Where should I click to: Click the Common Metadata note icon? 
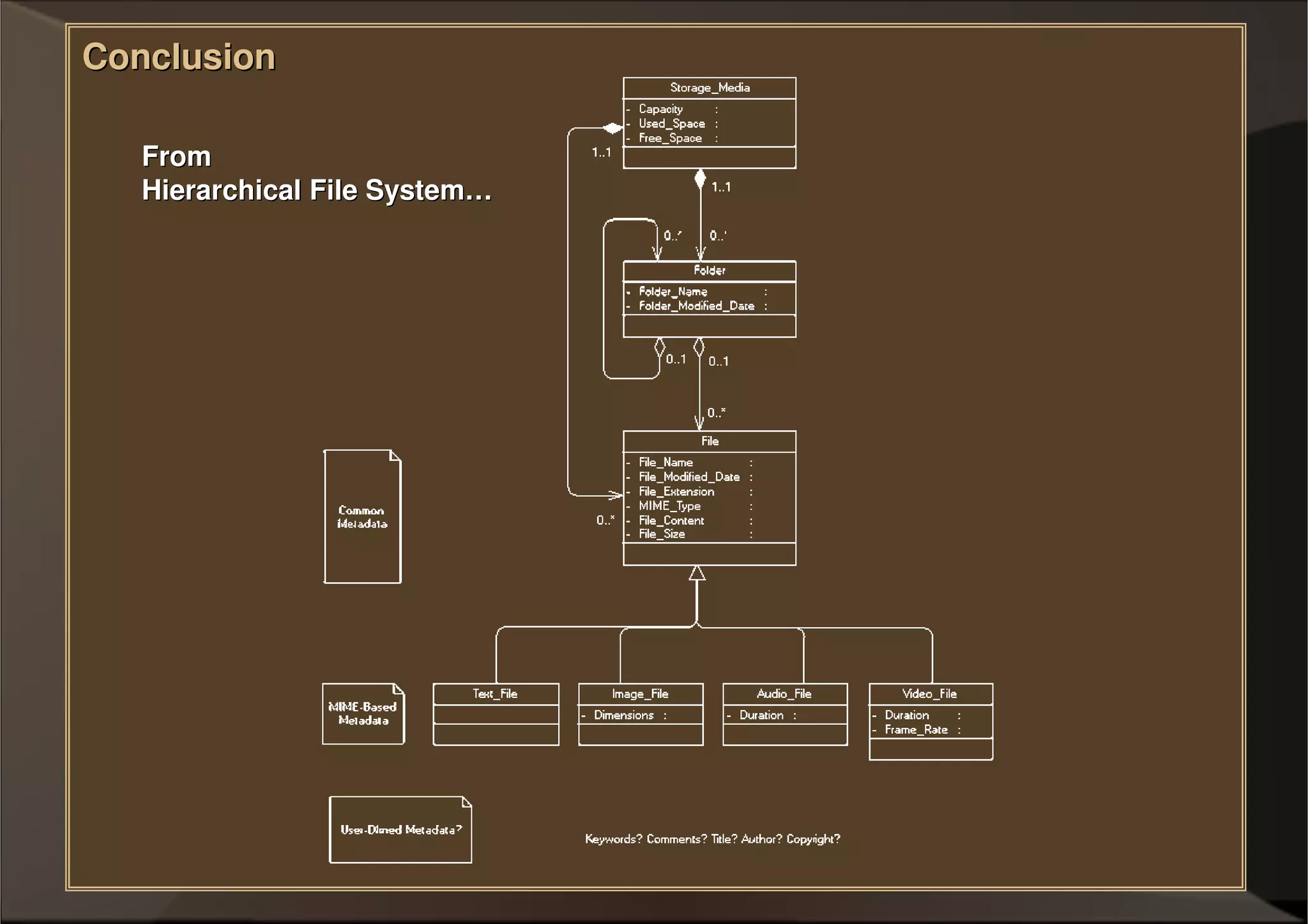[362, 517]
